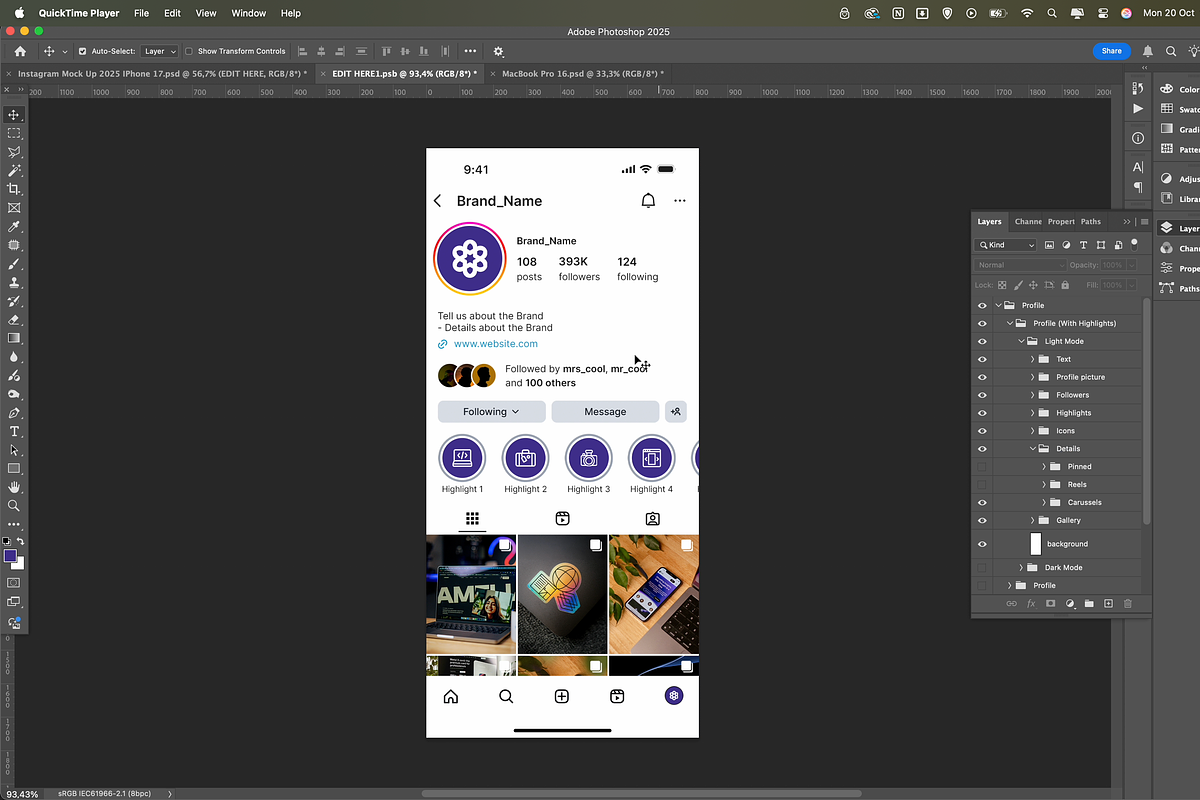Pick the Hand tool

tap(14, 487)
